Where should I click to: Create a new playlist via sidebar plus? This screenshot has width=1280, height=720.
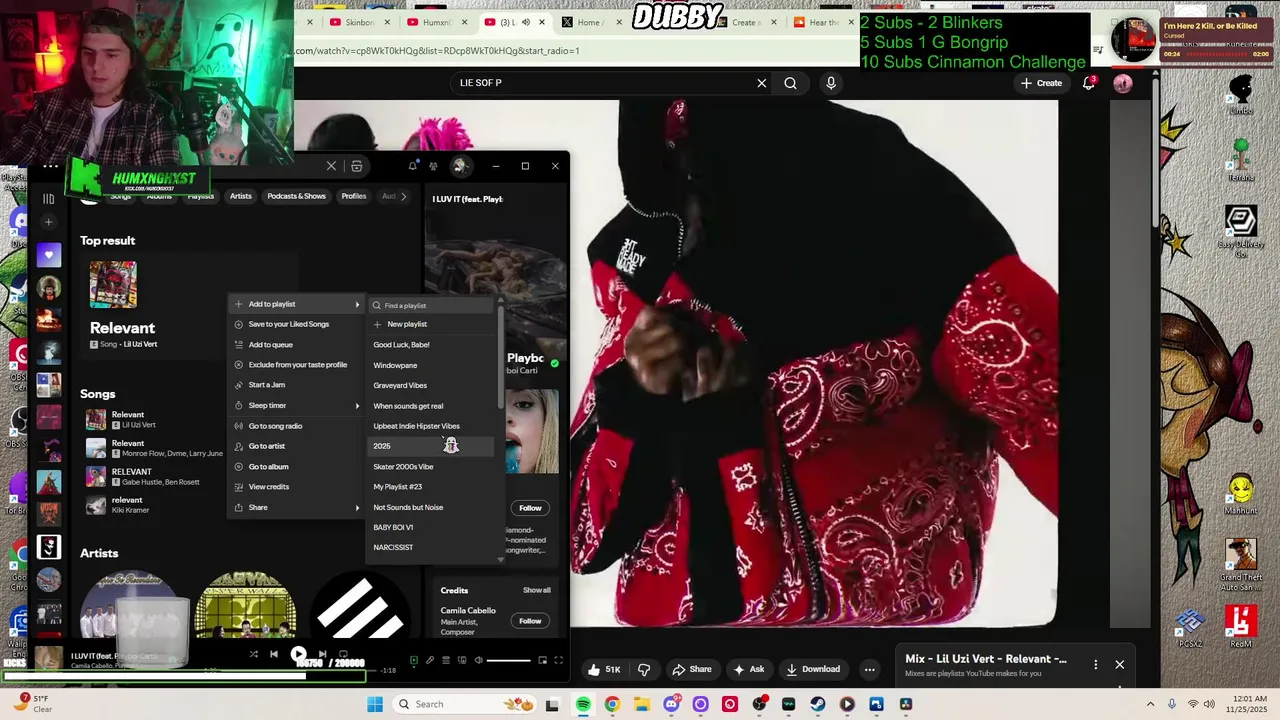tap(48, 222)
